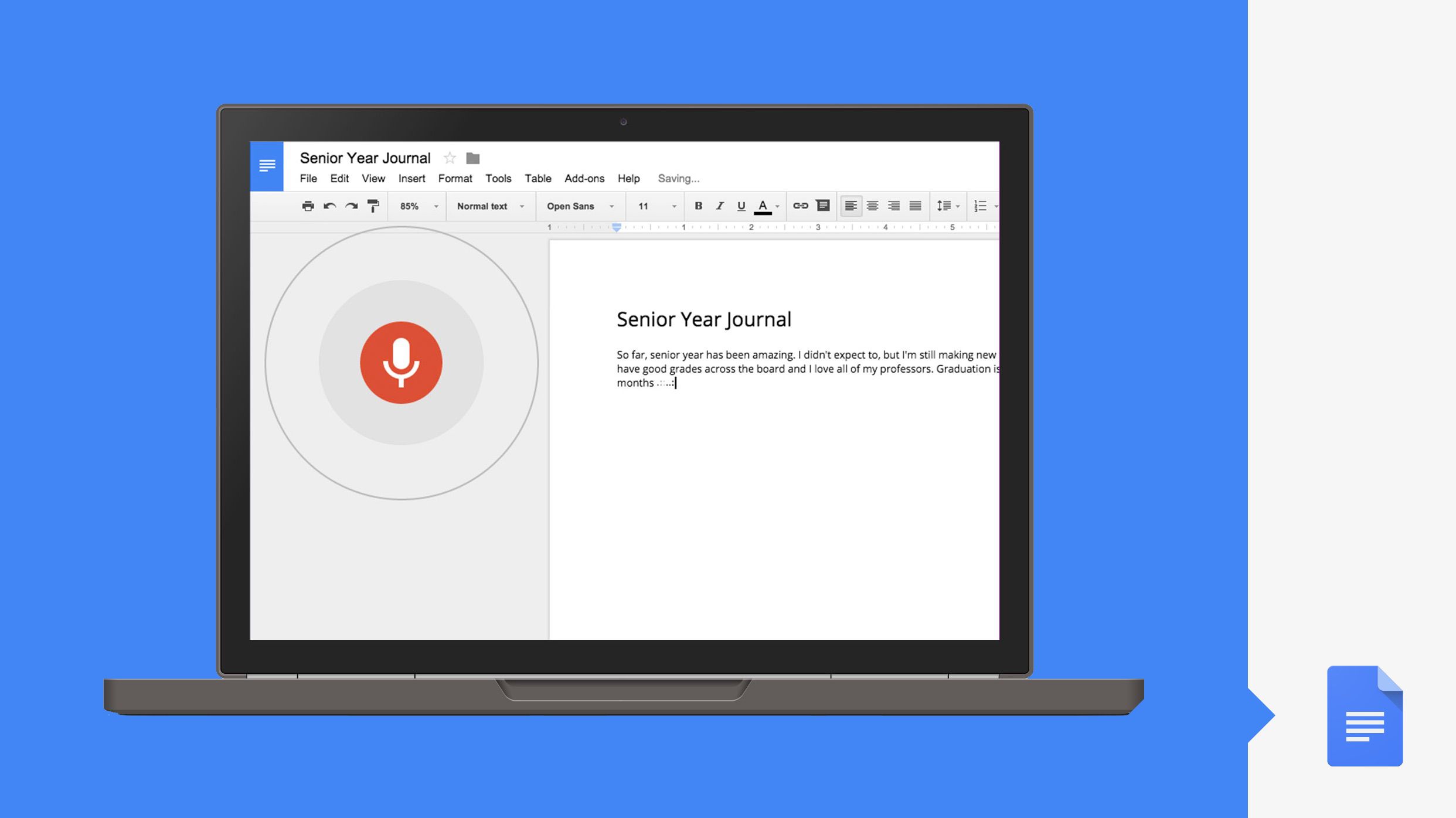Screen dimensions: 1456x818
Task: Click the undo button in toolbar
Action: [329, 206]
